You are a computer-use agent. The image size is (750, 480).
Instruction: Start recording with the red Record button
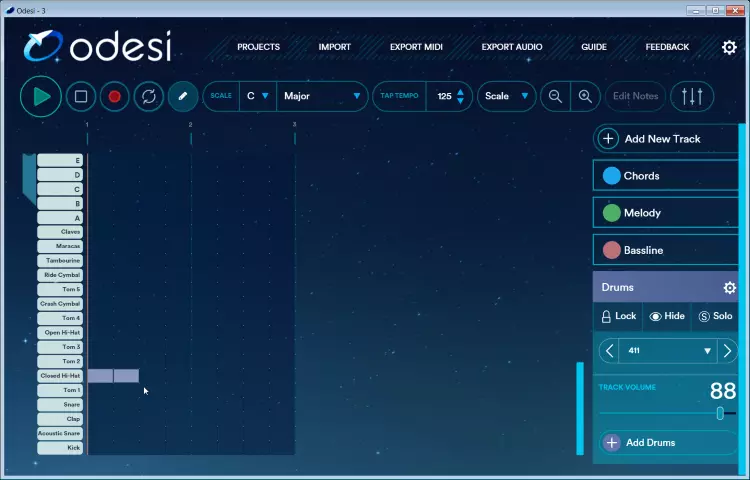click(x=114, y=97)
